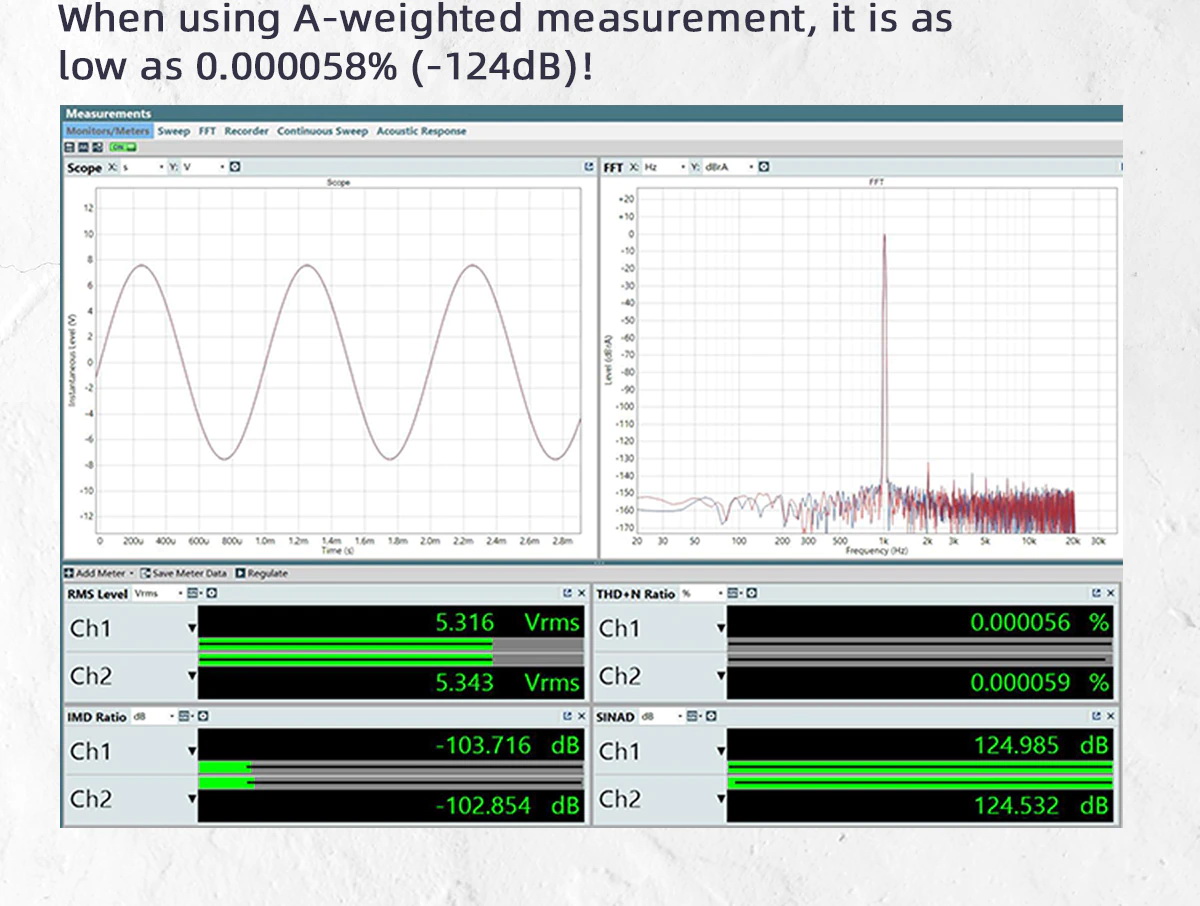This screenshot has width=1200, height=906.
Task: Open the Scope panel settings gear icon
Action: pyautogui.click(x=233, y=167)
